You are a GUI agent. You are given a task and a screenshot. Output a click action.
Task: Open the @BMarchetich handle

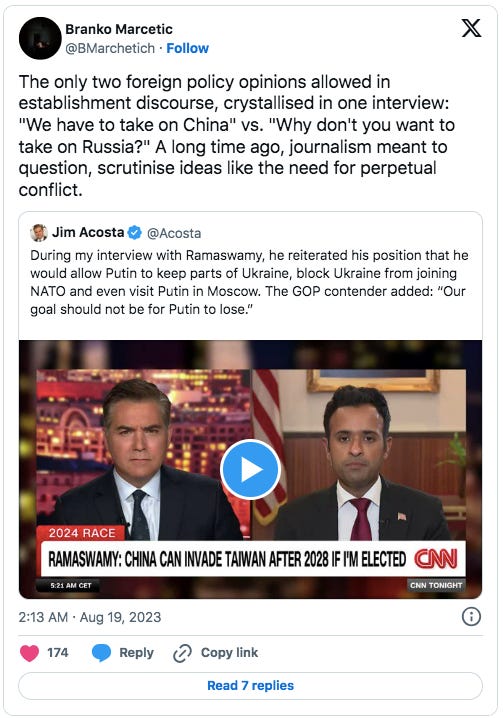point(110,48)
